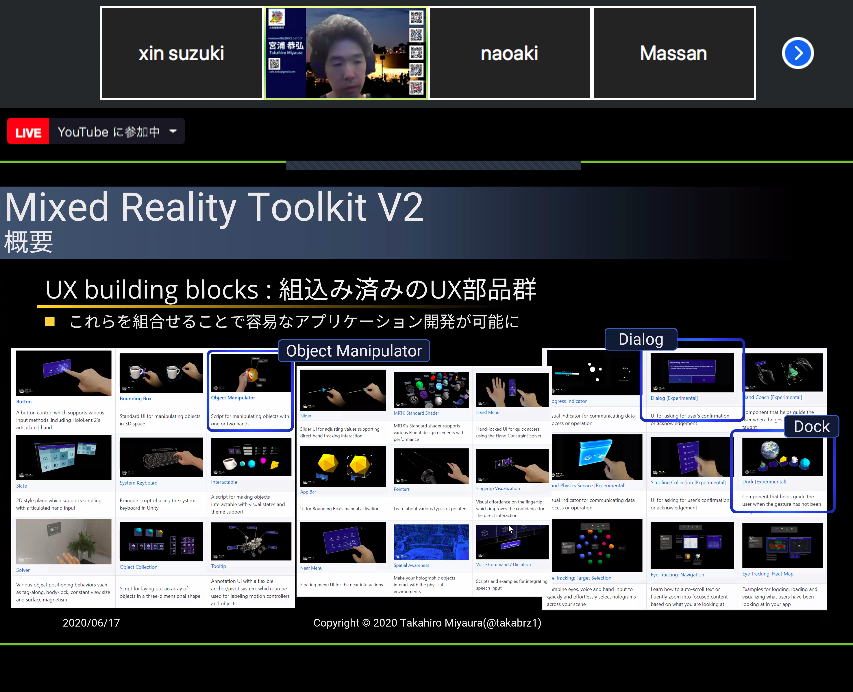Click the Eye Tracking Target Selection thumbnail

coord(597,546)
